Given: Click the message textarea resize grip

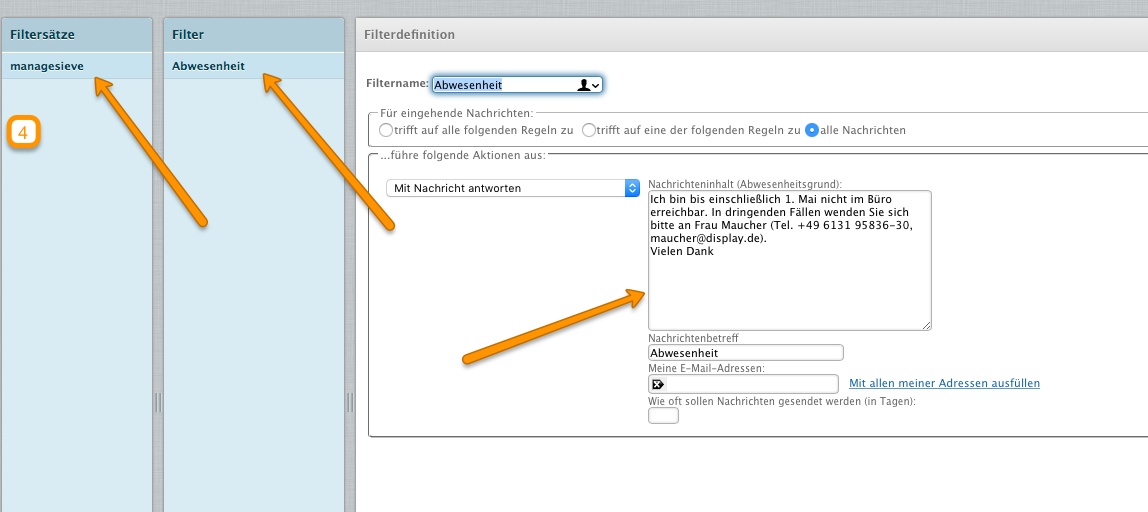Looking at the screenshot, I should tap(926, 325).
